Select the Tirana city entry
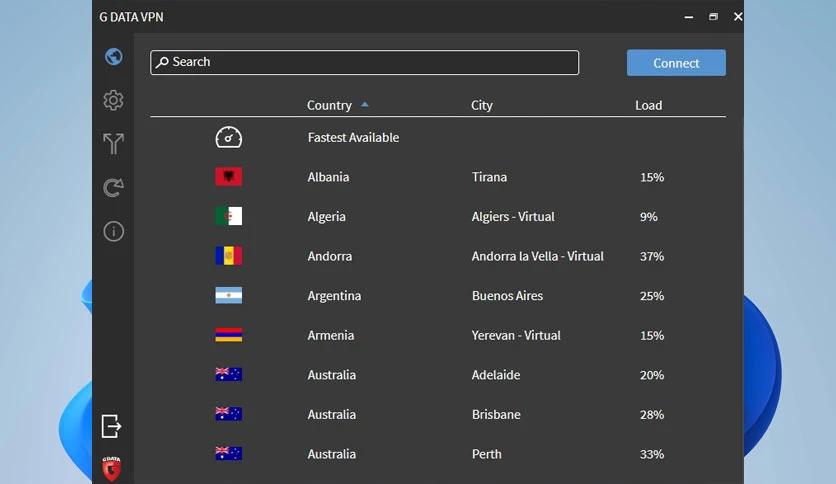The image size is (836, 484). pos(489,177)
